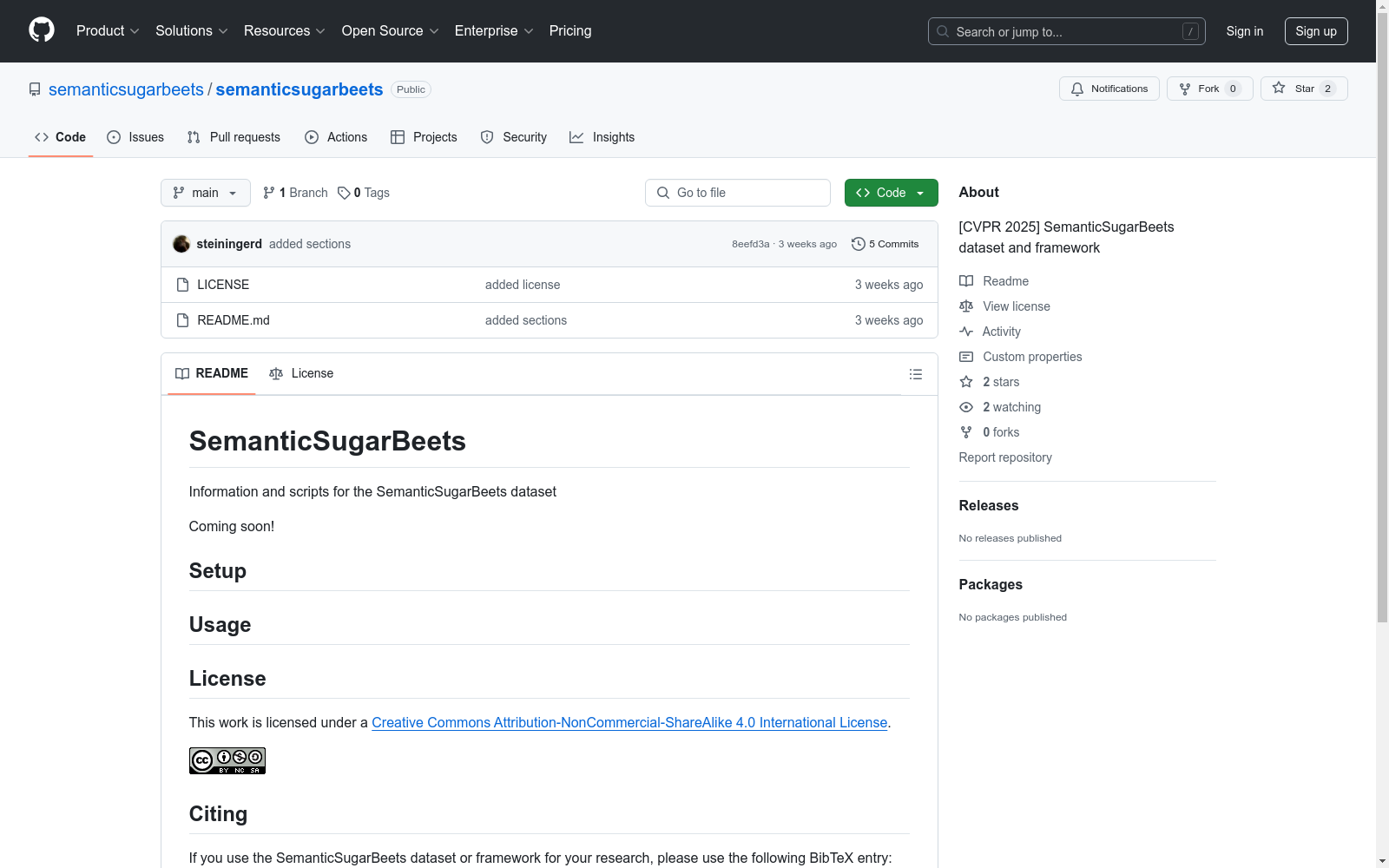
Task: Click the branch icon beside 1 Branch
Action: point(269,193)
